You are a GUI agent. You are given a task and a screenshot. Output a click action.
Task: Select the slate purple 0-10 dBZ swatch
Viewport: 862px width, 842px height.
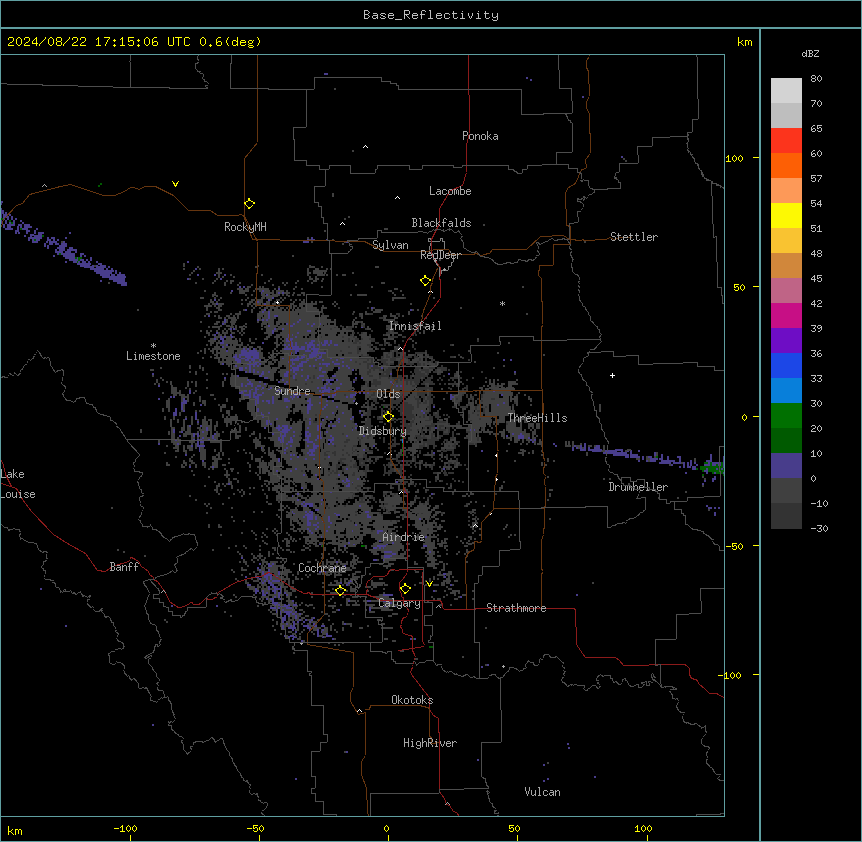[x=786, y=466]
